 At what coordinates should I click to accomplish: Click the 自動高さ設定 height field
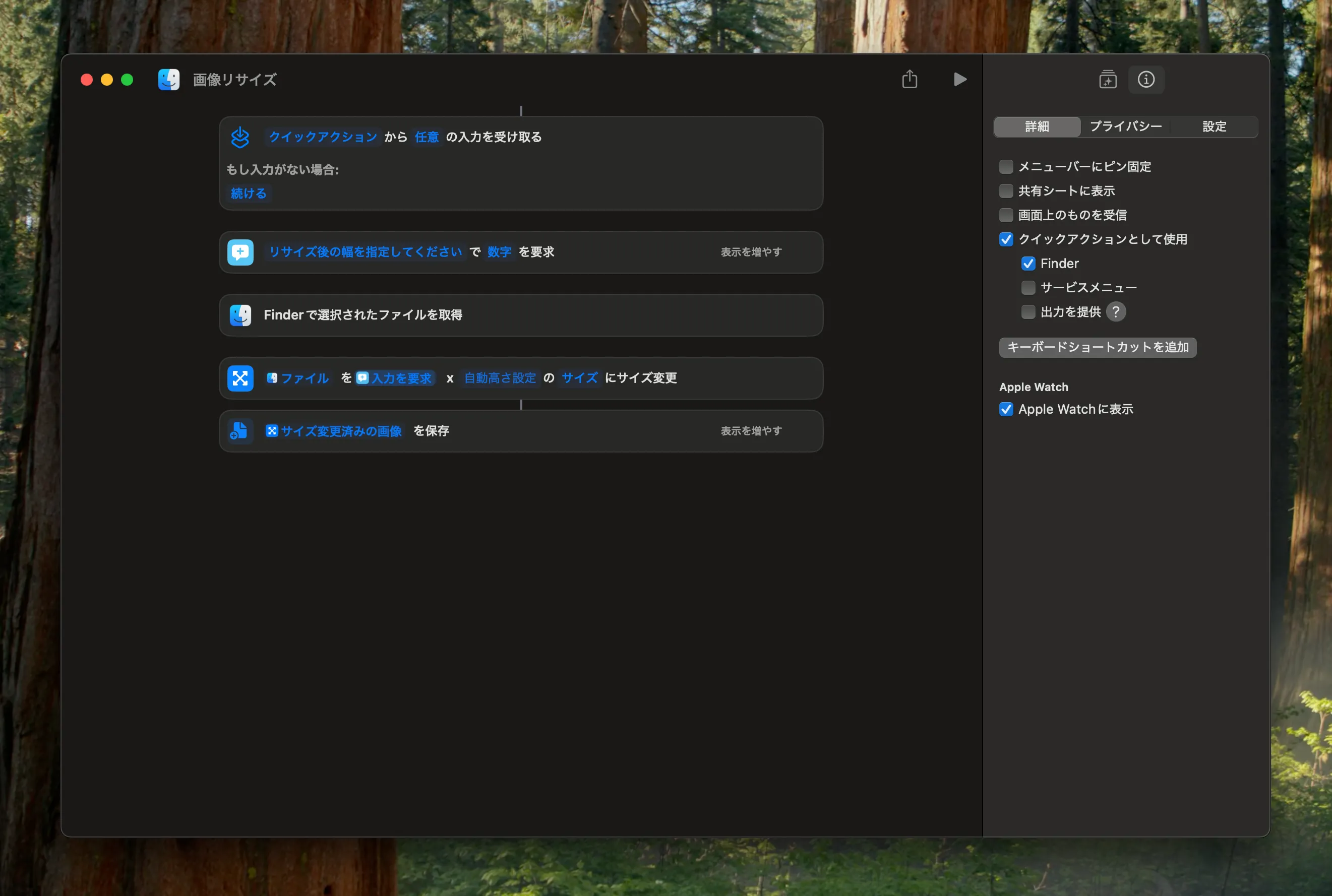[500, 378]
